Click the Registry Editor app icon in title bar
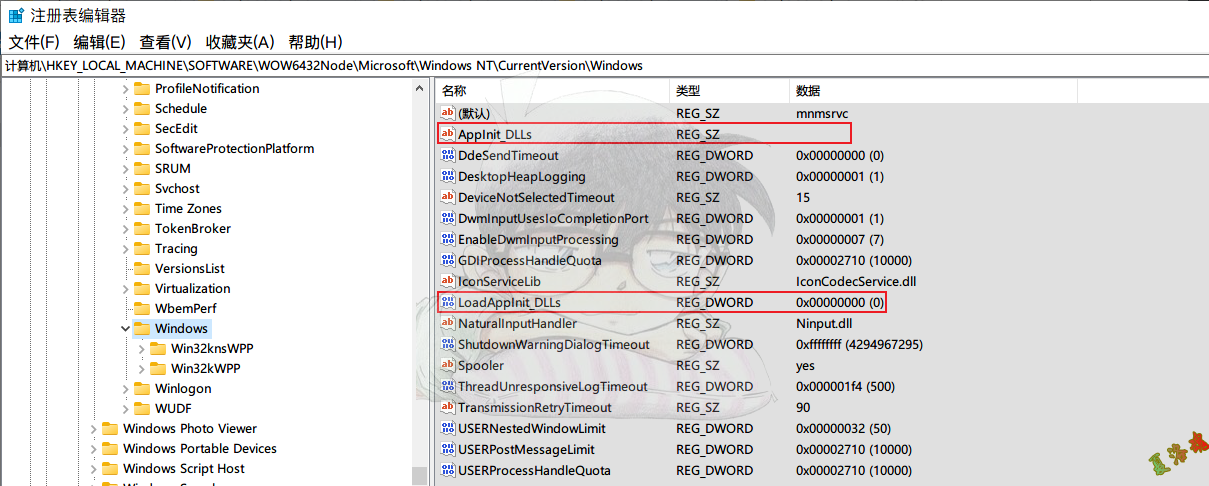The width and height of the screenshot is (1209, 486). pos(16,16)
